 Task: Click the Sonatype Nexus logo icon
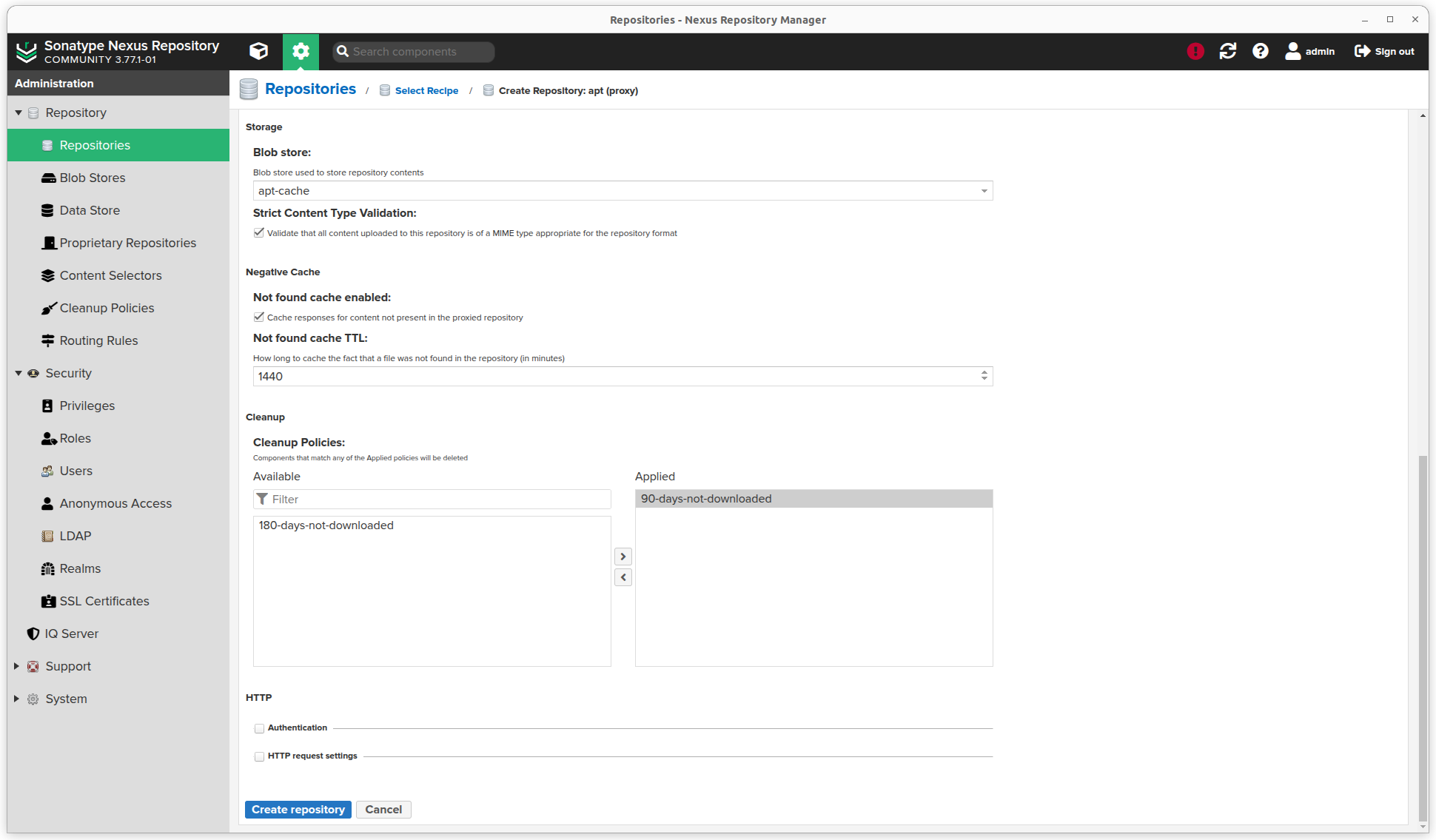(x=27, y=52)
